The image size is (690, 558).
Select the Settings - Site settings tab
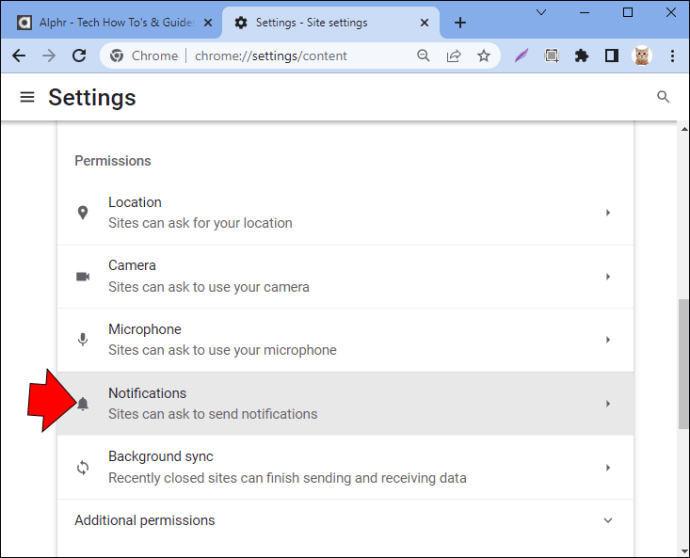331,22
